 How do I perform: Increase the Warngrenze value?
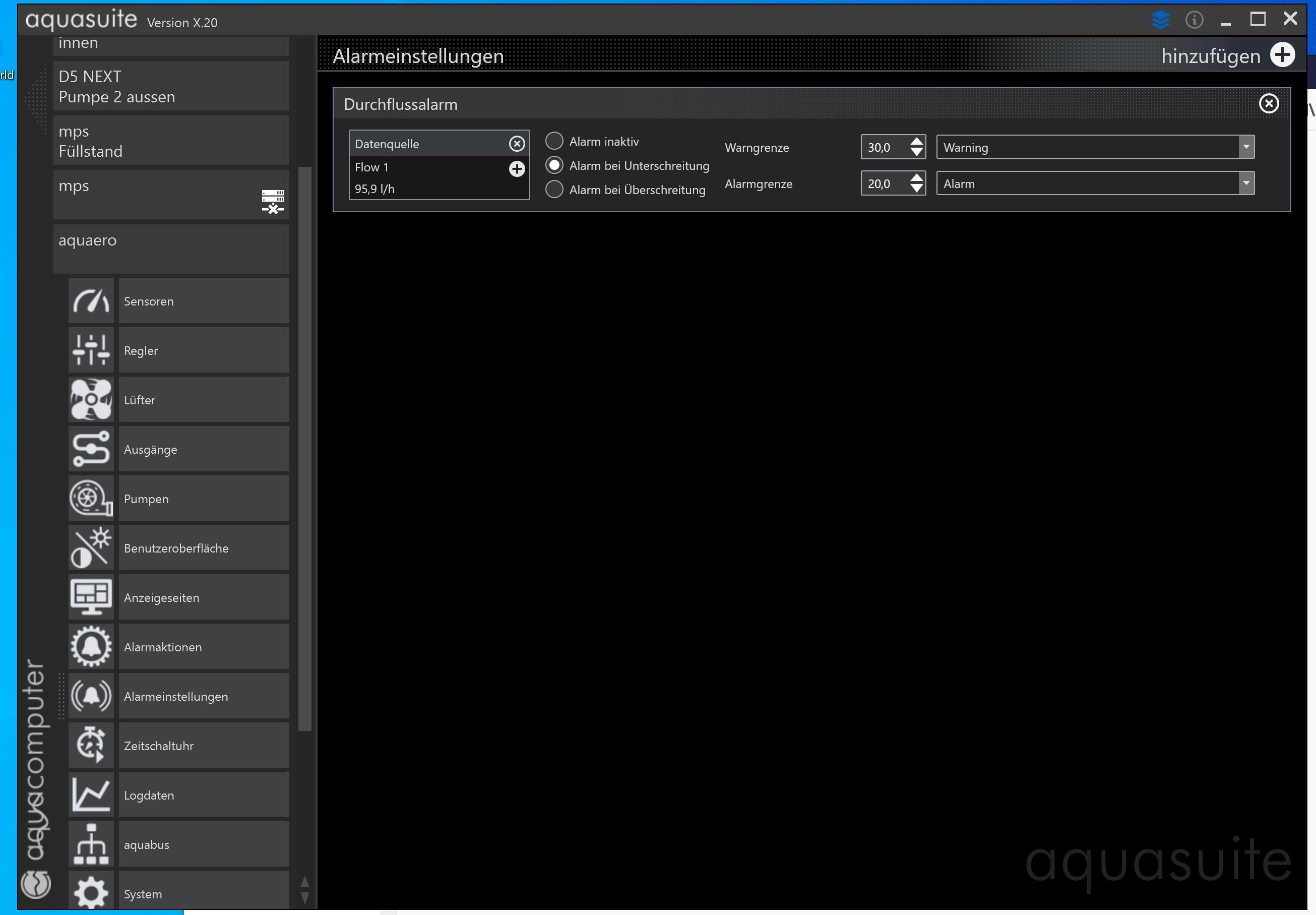(916, 141)
